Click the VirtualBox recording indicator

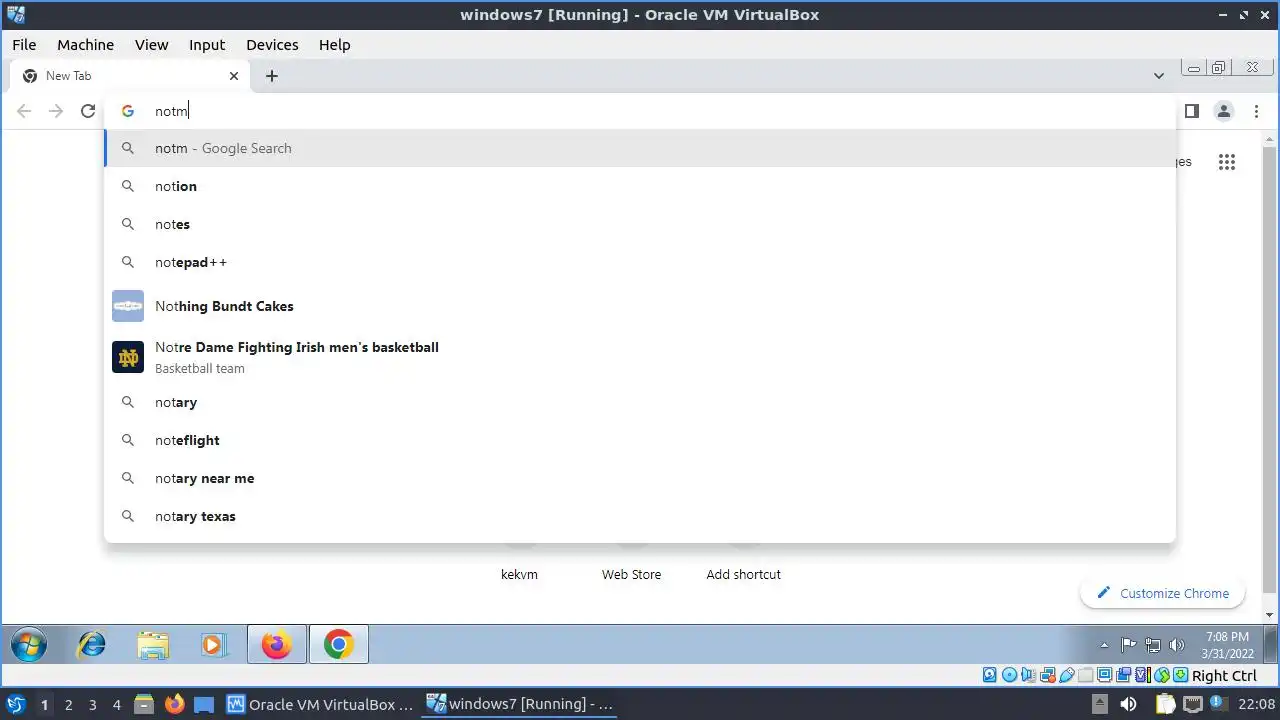(x=1123, y=675)
